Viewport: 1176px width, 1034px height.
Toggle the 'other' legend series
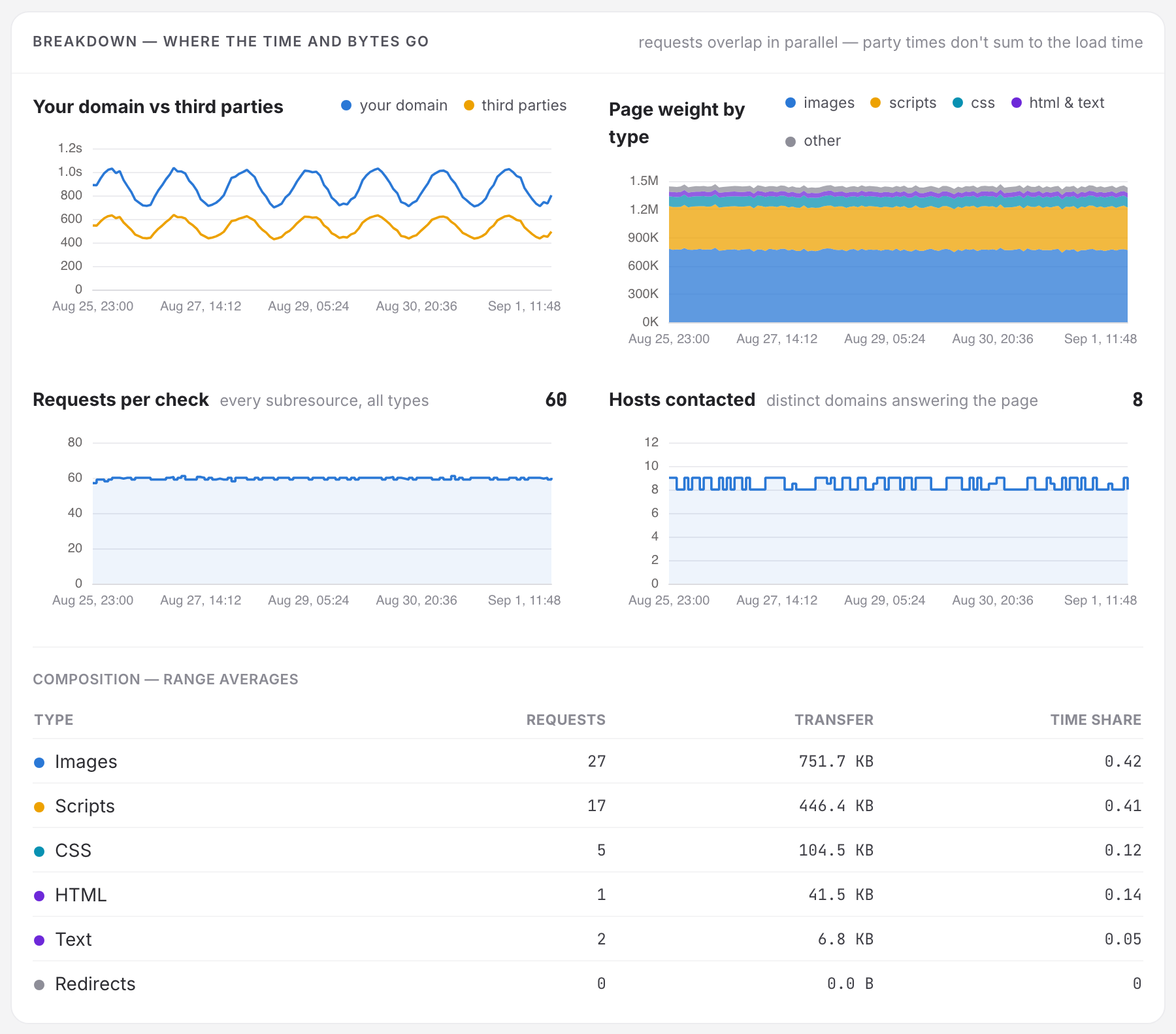point(813,141)
